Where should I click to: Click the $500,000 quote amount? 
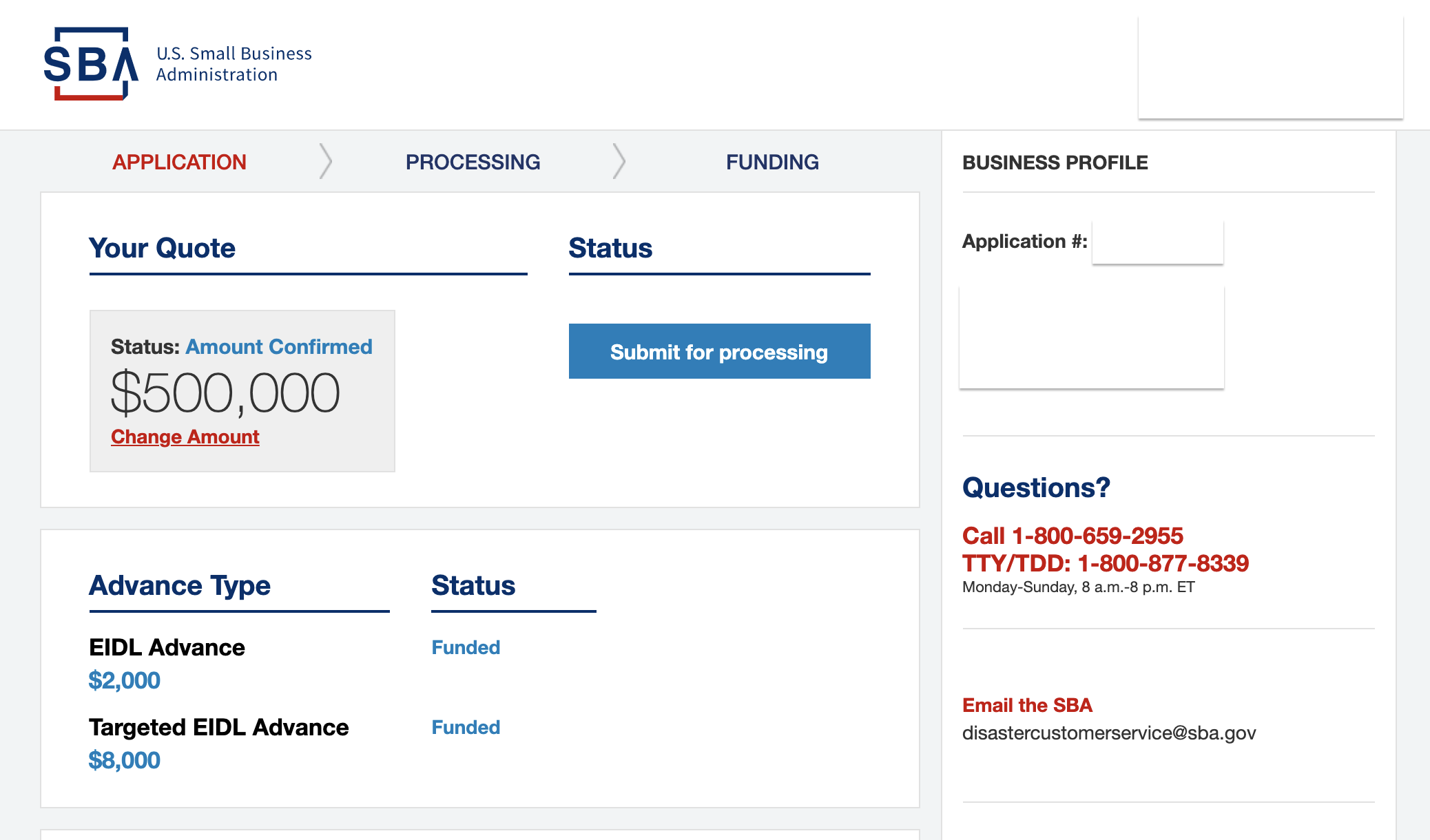[225, 393]
